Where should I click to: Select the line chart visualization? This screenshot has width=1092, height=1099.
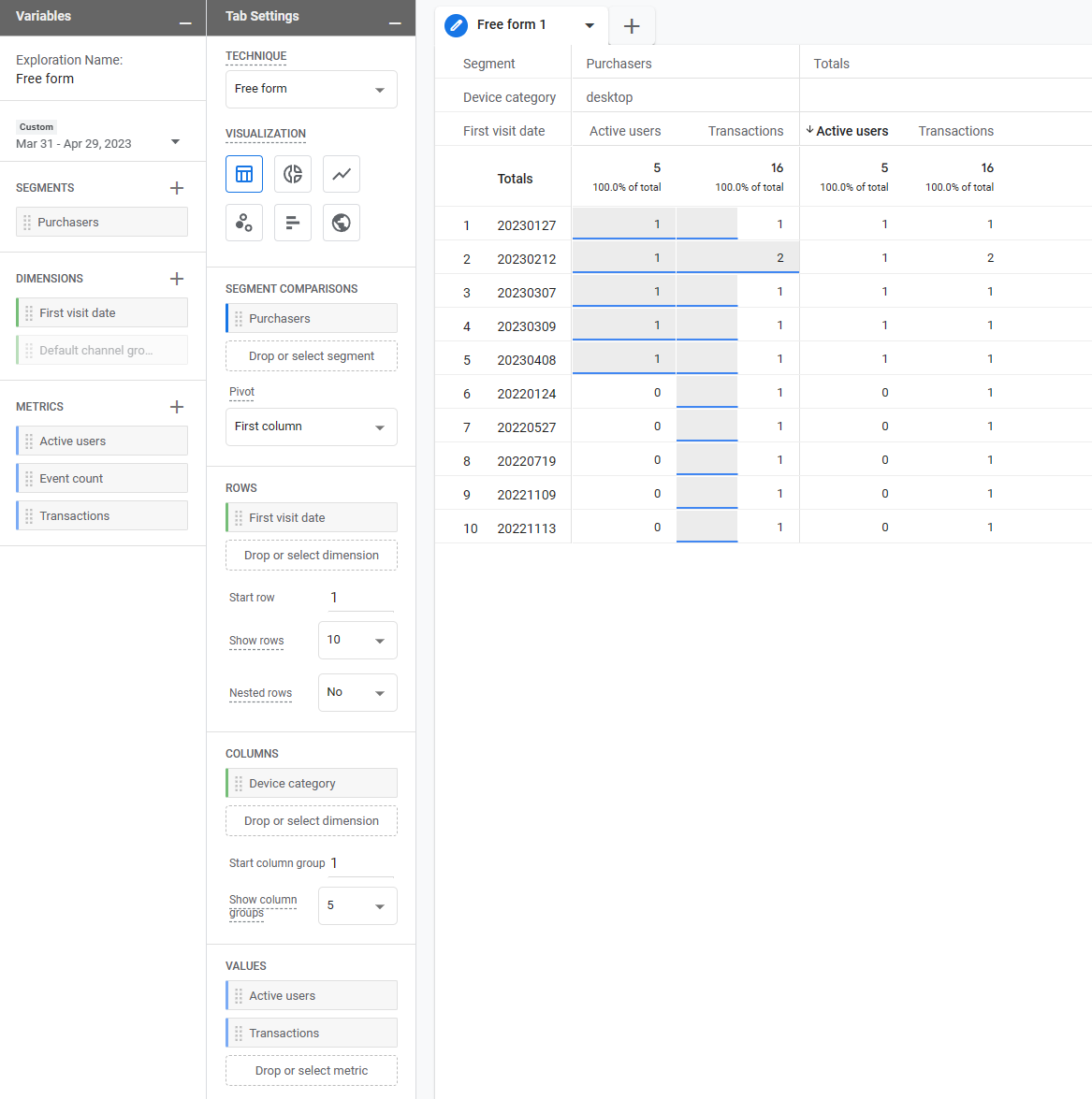click(342, 174)
